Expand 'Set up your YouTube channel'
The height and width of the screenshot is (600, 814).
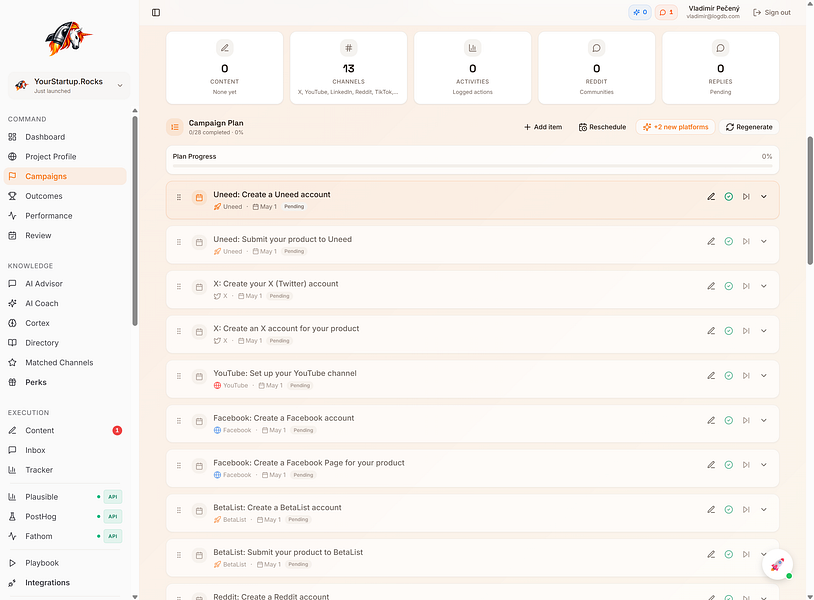764,376
